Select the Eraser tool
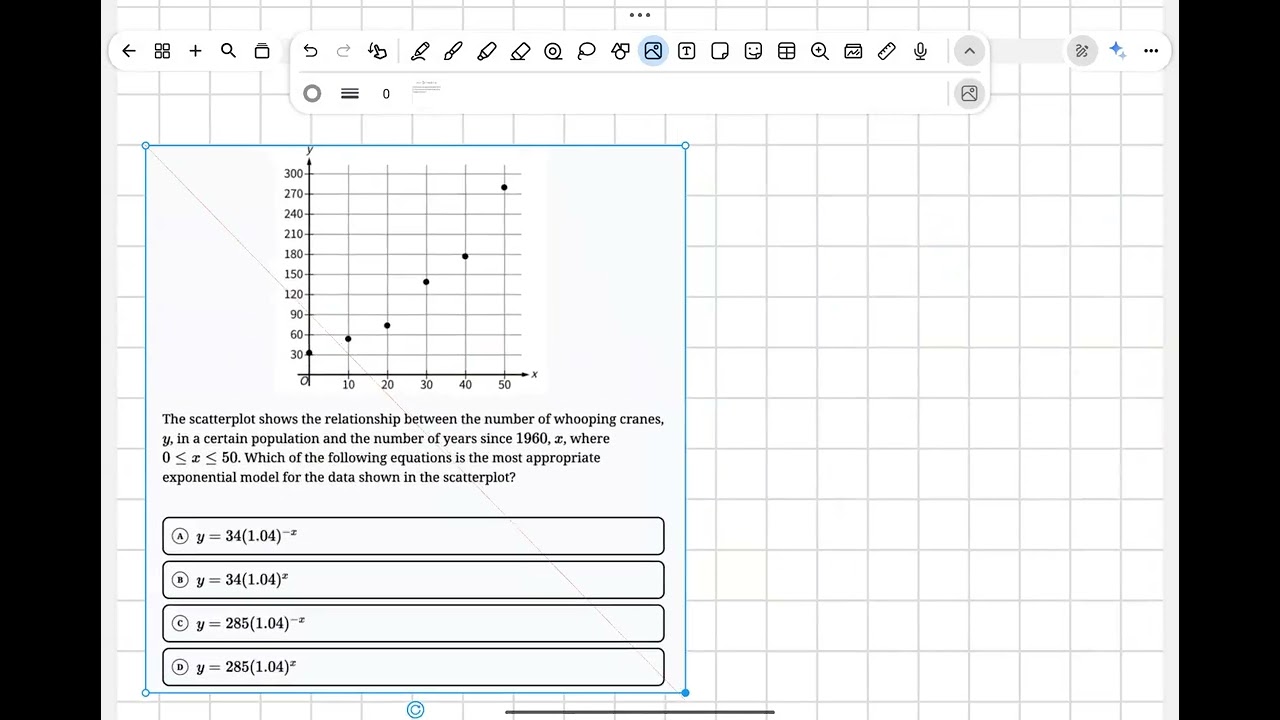 520,51
